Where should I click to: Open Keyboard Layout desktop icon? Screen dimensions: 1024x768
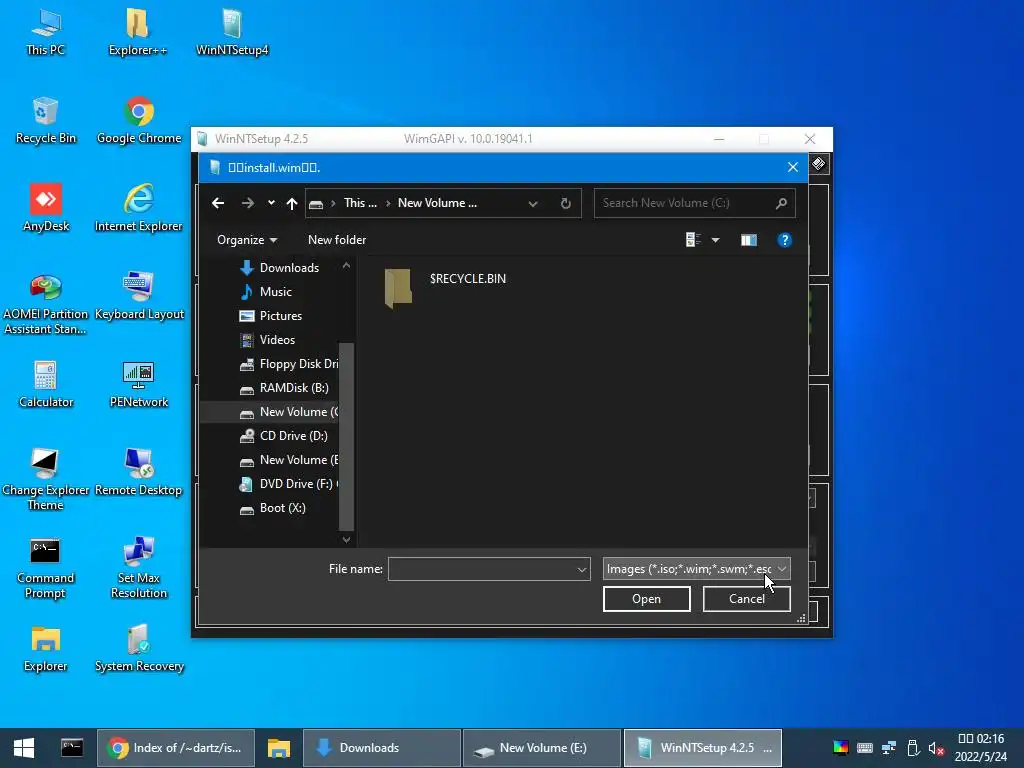click(138, 297)
